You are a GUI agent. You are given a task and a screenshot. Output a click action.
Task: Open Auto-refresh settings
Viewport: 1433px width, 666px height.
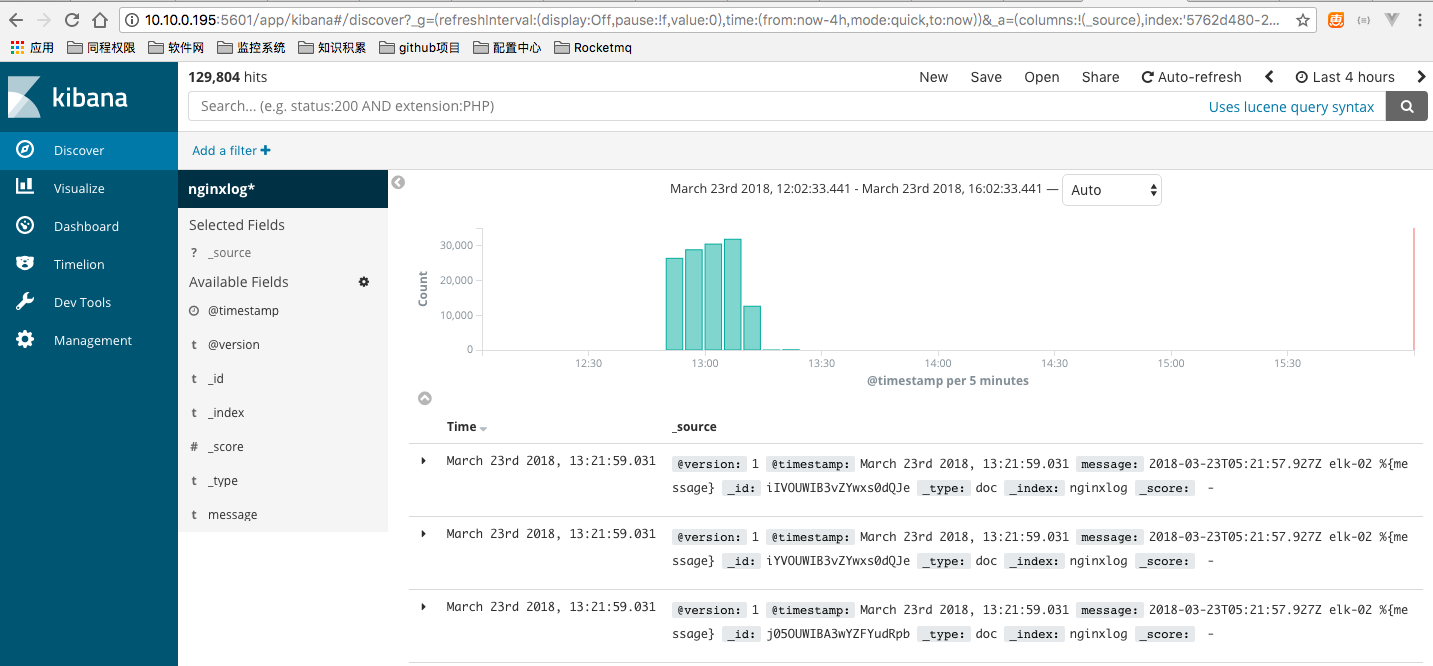(x=1192, y=77)
